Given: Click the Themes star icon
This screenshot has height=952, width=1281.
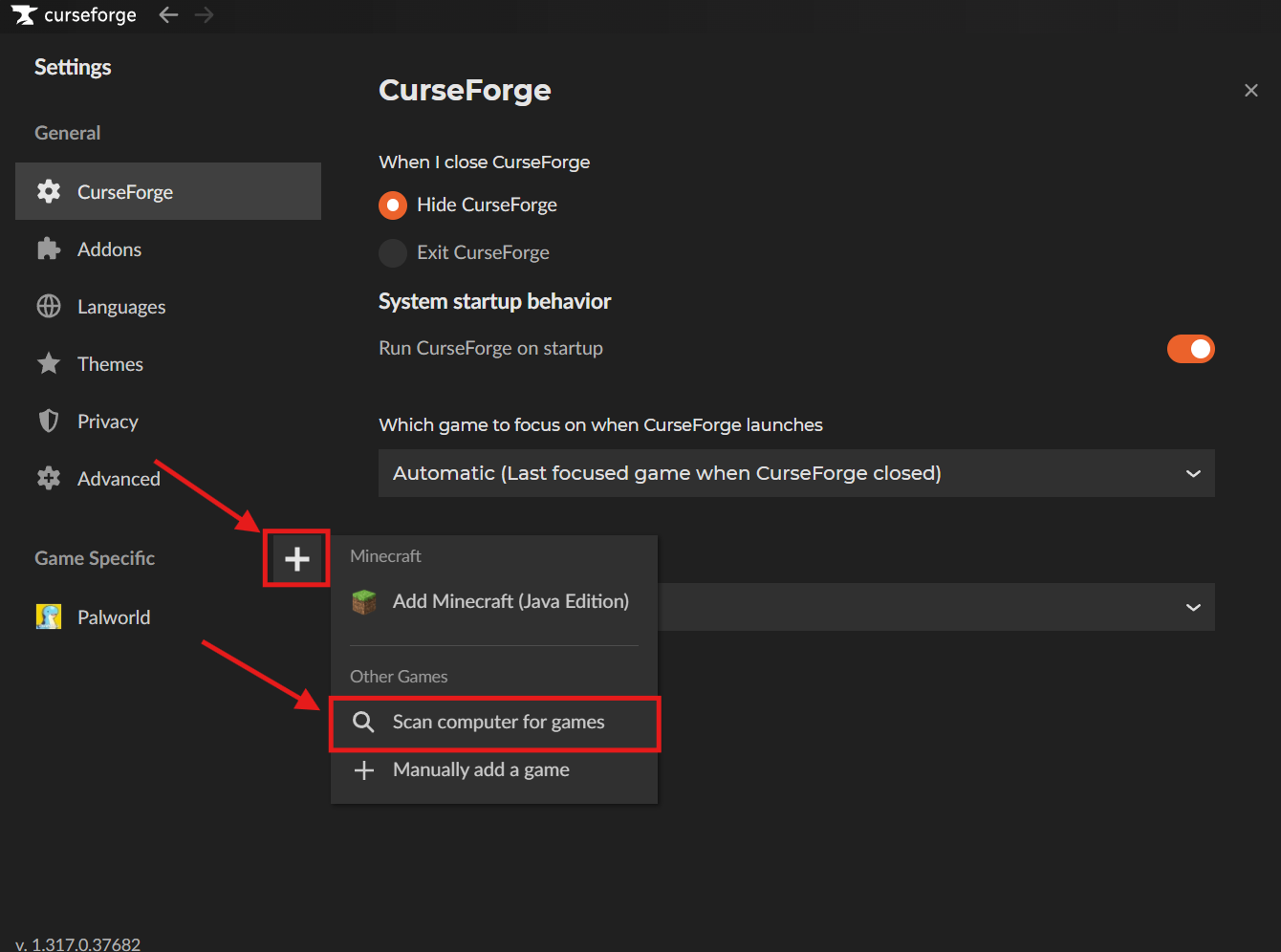Looking at the screenshot, I should click(49, 363).
